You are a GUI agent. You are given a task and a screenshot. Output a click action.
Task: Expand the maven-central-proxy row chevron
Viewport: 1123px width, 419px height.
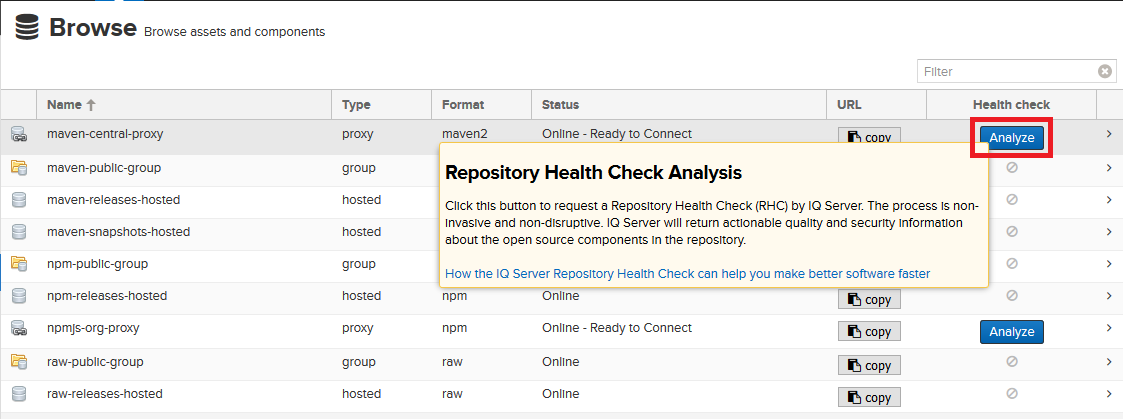1109,135
